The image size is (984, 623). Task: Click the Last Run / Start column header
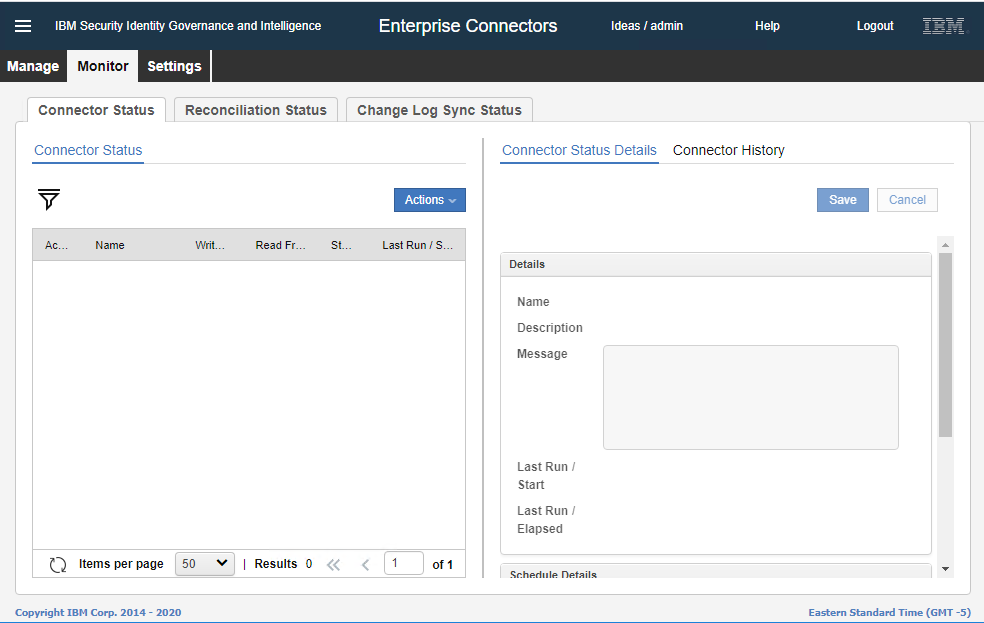tap(417, 245)
